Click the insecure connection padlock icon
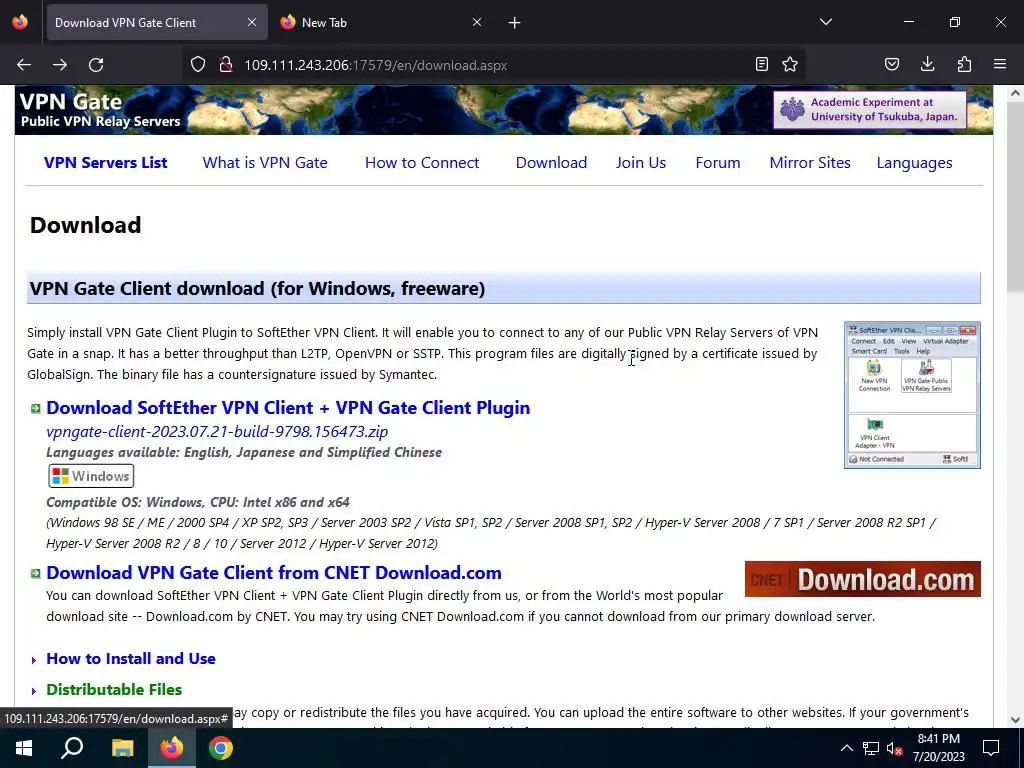This screenshot has width=1024, height=768. click(x=226, y=65)
